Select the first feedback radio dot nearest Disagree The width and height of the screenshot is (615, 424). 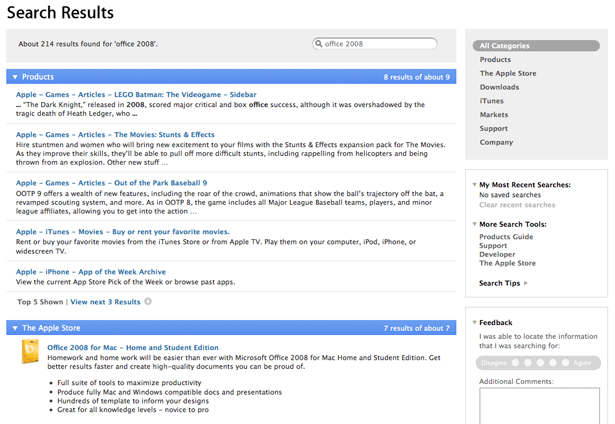(515, 363)
